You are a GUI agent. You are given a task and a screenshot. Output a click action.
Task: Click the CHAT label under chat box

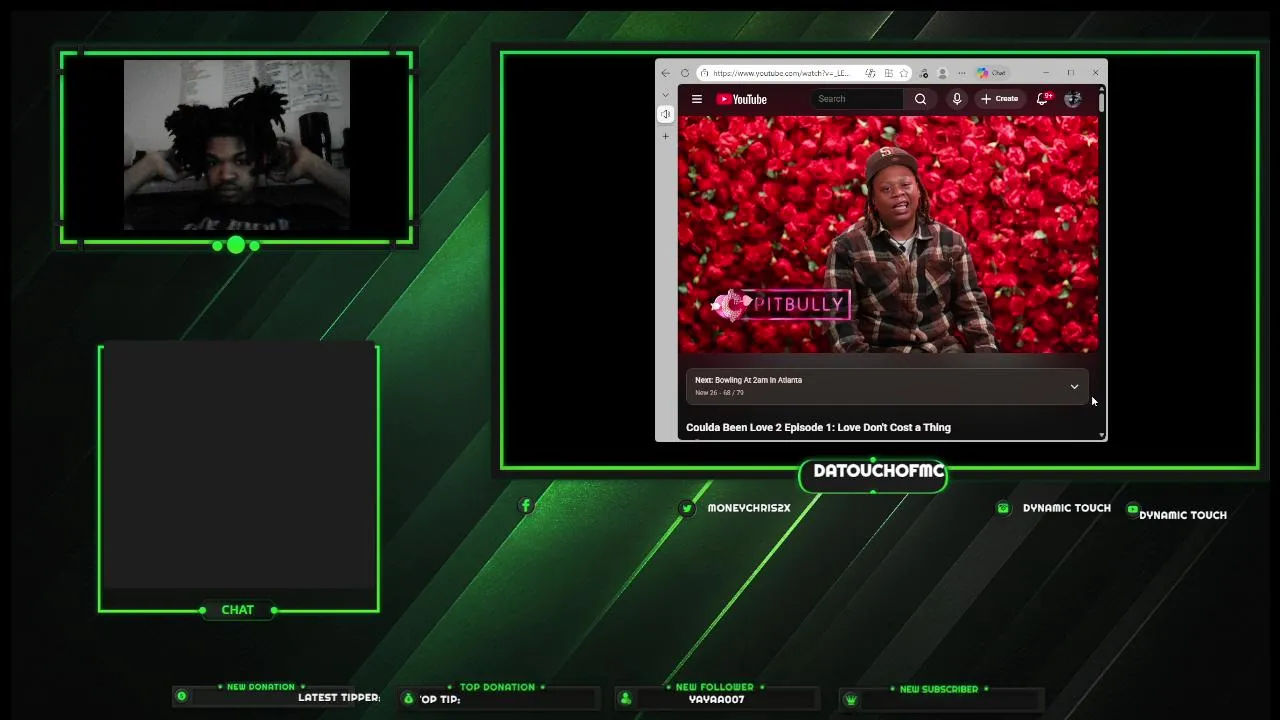(237, 610)
